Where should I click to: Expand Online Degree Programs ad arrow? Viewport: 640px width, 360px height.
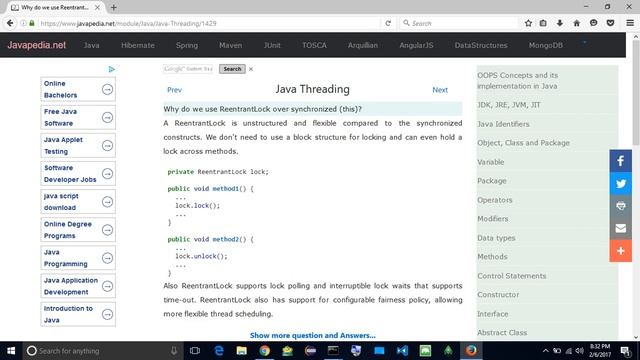pyautogui.click(x=107, y=230)
